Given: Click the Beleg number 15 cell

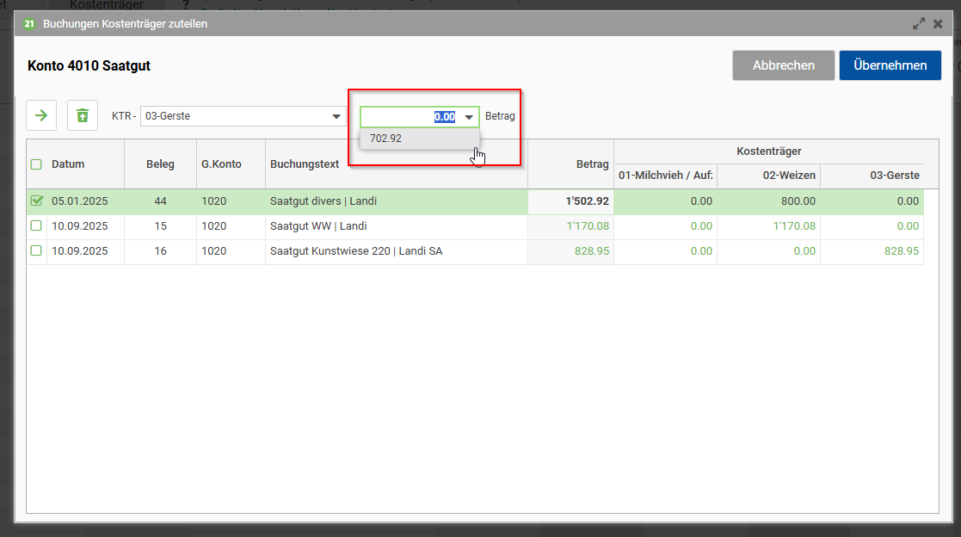Looking at the screenshot, I should (160, 226).
